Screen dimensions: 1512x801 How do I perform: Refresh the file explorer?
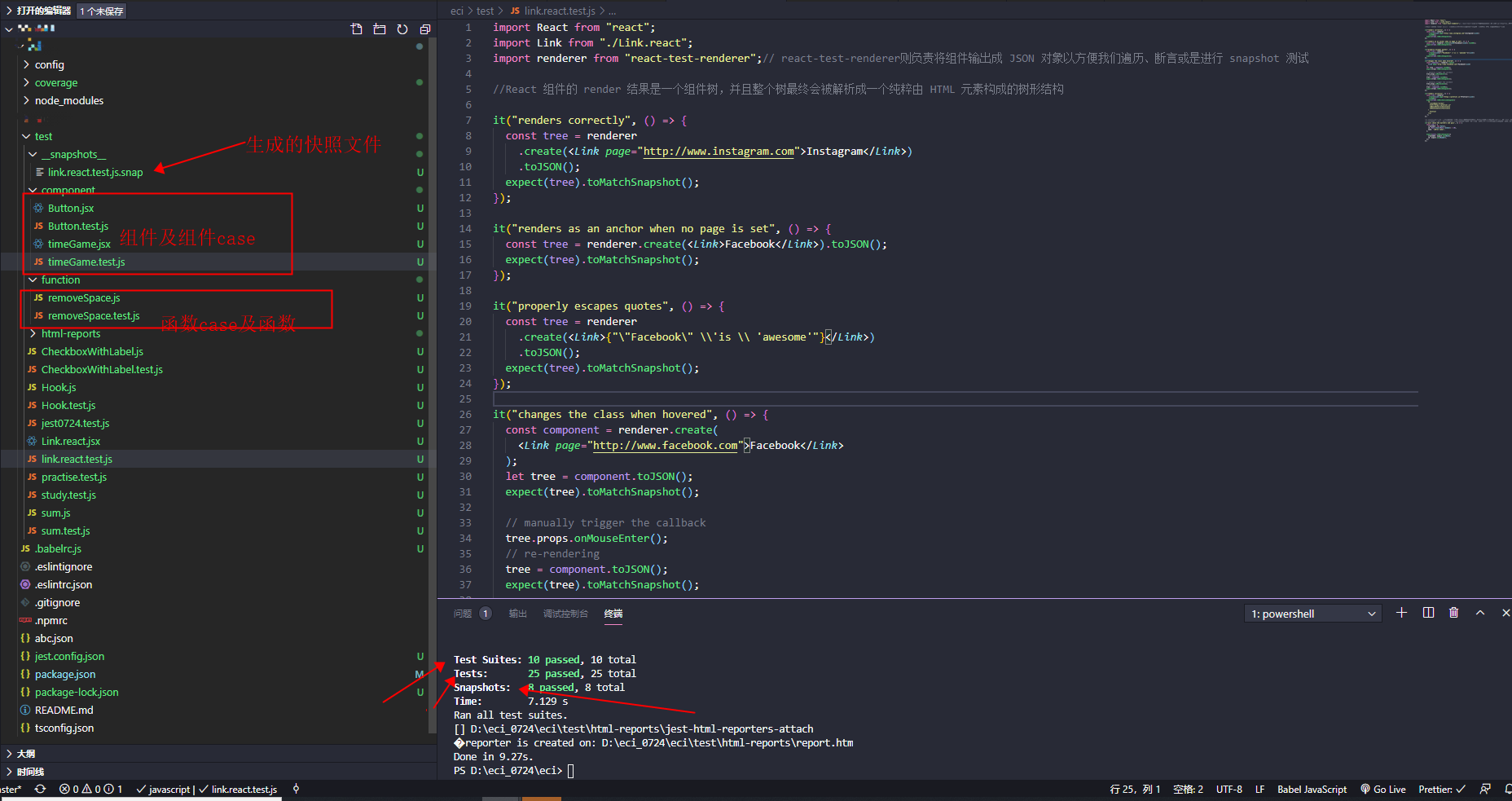[402, 29]
